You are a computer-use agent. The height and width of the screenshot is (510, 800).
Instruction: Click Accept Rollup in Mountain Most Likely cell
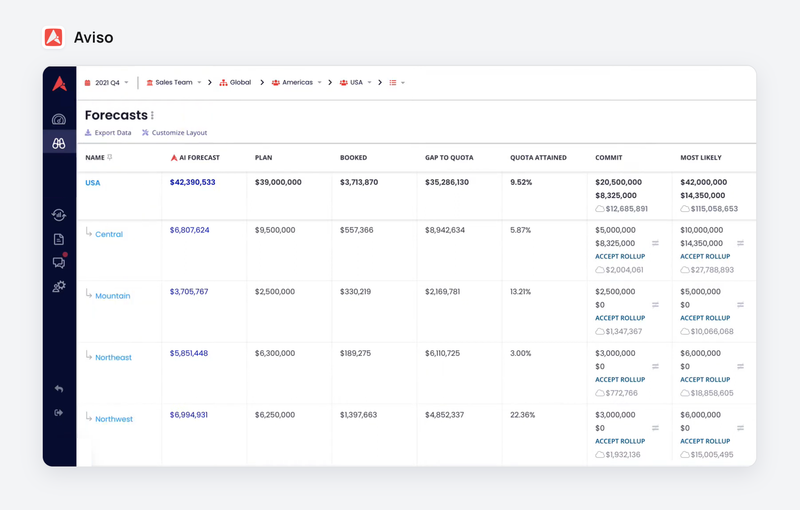click(x=705, y=318)
